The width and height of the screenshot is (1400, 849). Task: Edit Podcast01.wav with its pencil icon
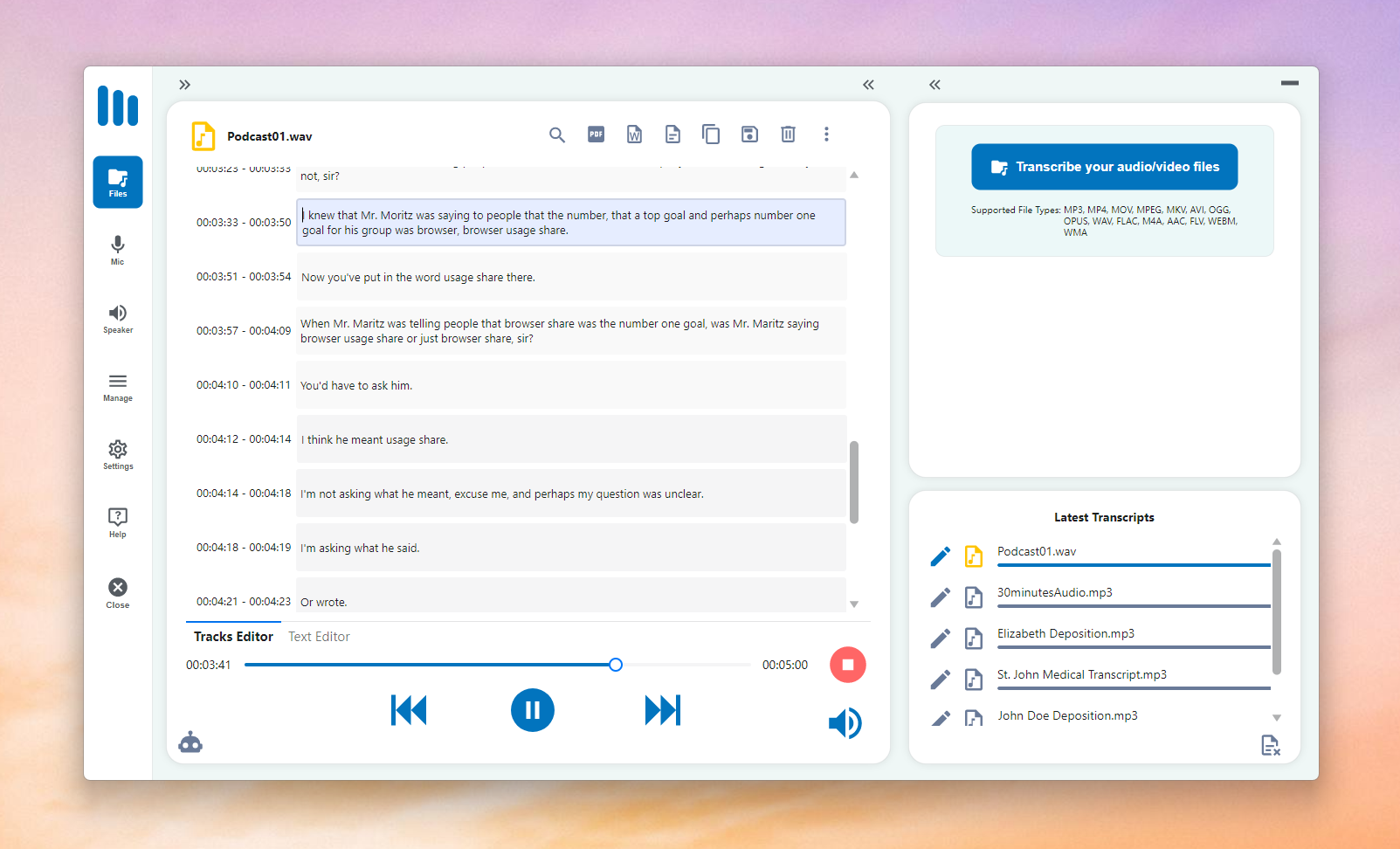tap(941, 556)
